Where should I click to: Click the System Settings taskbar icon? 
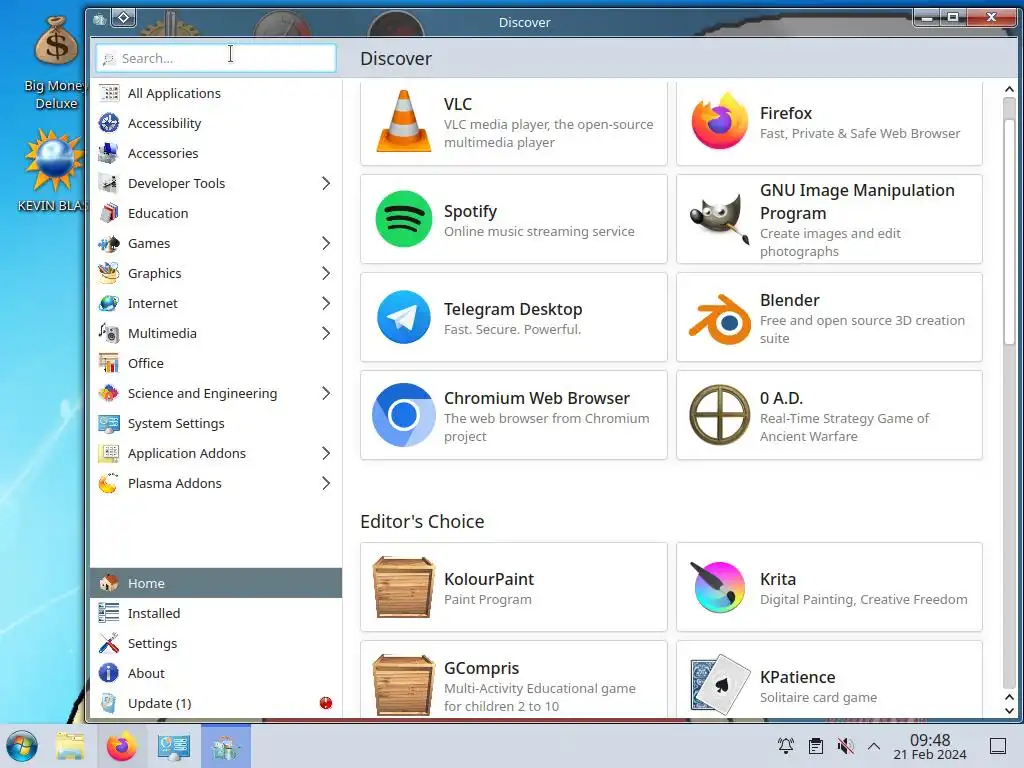tap(173, 746)
